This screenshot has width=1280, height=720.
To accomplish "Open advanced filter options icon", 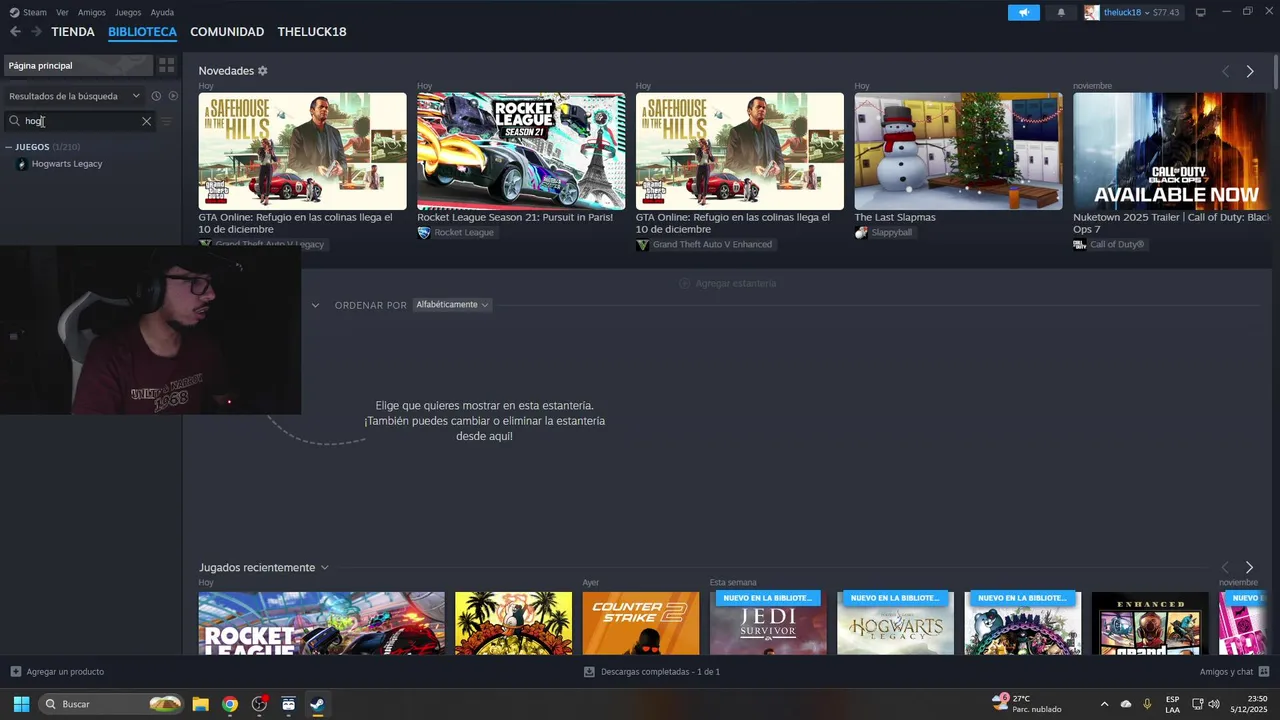I will 167,121.
